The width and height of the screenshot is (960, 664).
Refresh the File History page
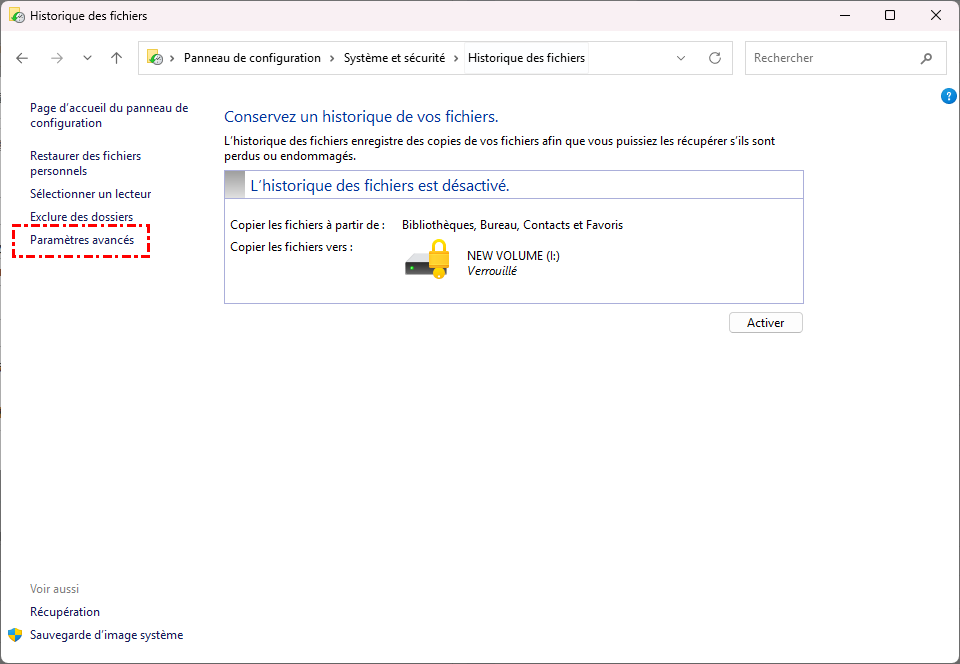click(x=714, y=58)
